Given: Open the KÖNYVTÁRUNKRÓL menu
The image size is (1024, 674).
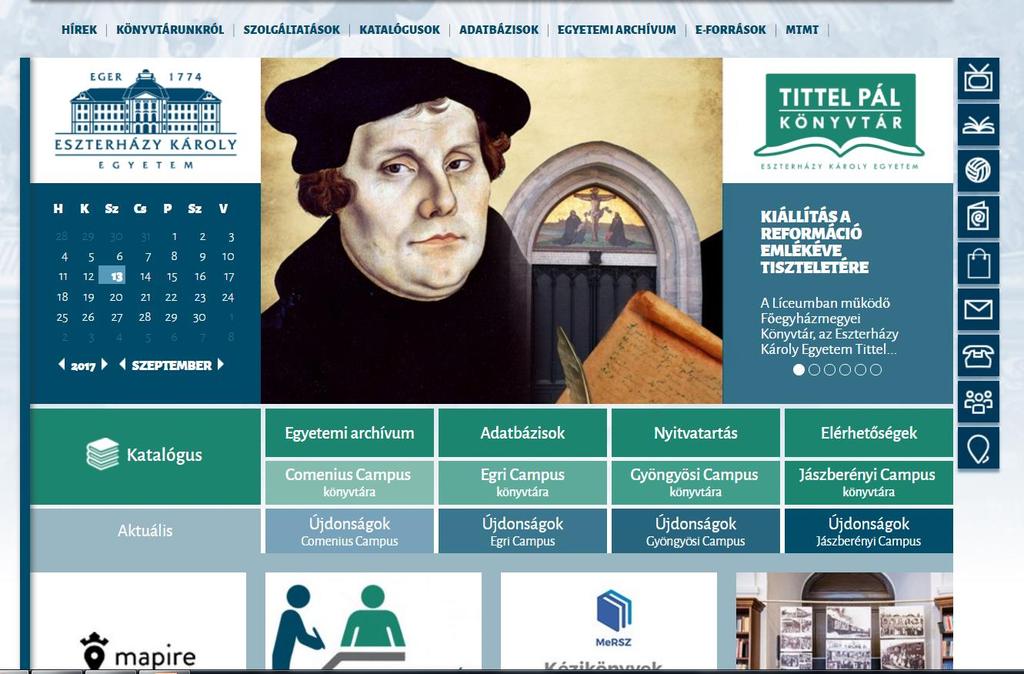Looking at the screenshot, I should click(170, 29).
